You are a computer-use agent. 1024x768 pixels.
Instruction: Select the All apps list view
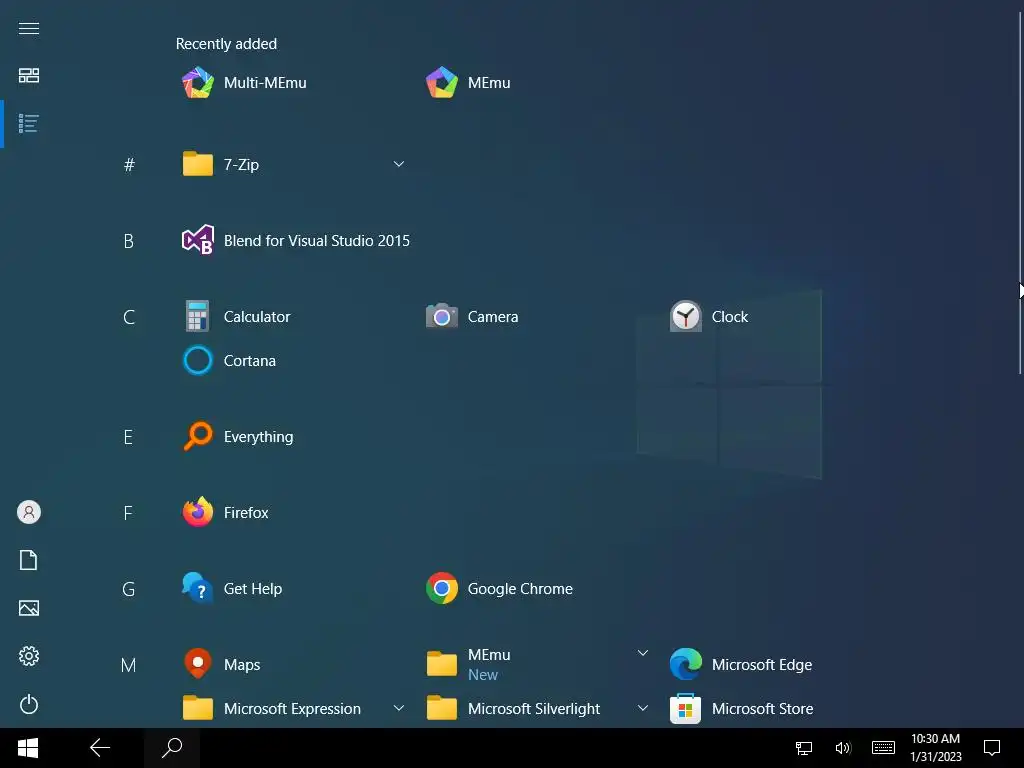pyautogui.click(x=29, y=123)
